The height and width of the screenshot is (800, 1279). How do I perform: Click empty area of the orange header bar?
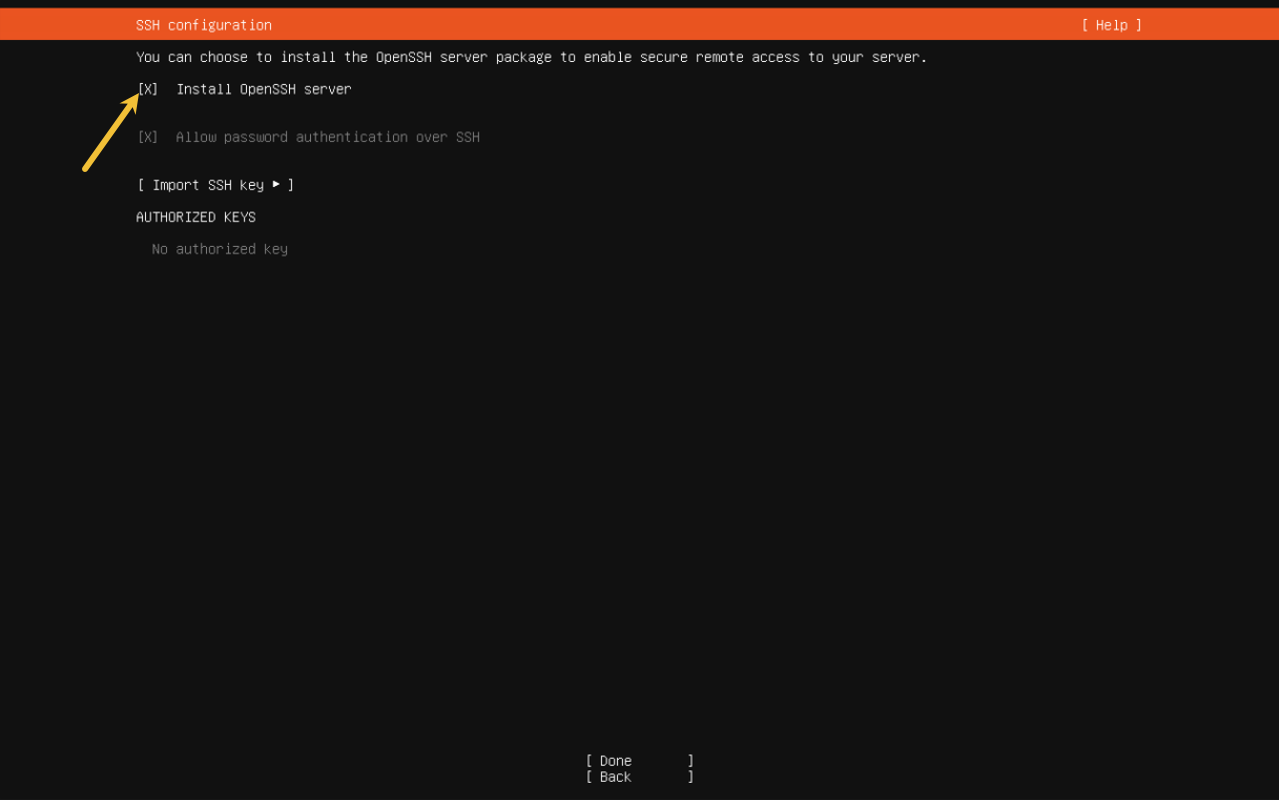point(650,25)
